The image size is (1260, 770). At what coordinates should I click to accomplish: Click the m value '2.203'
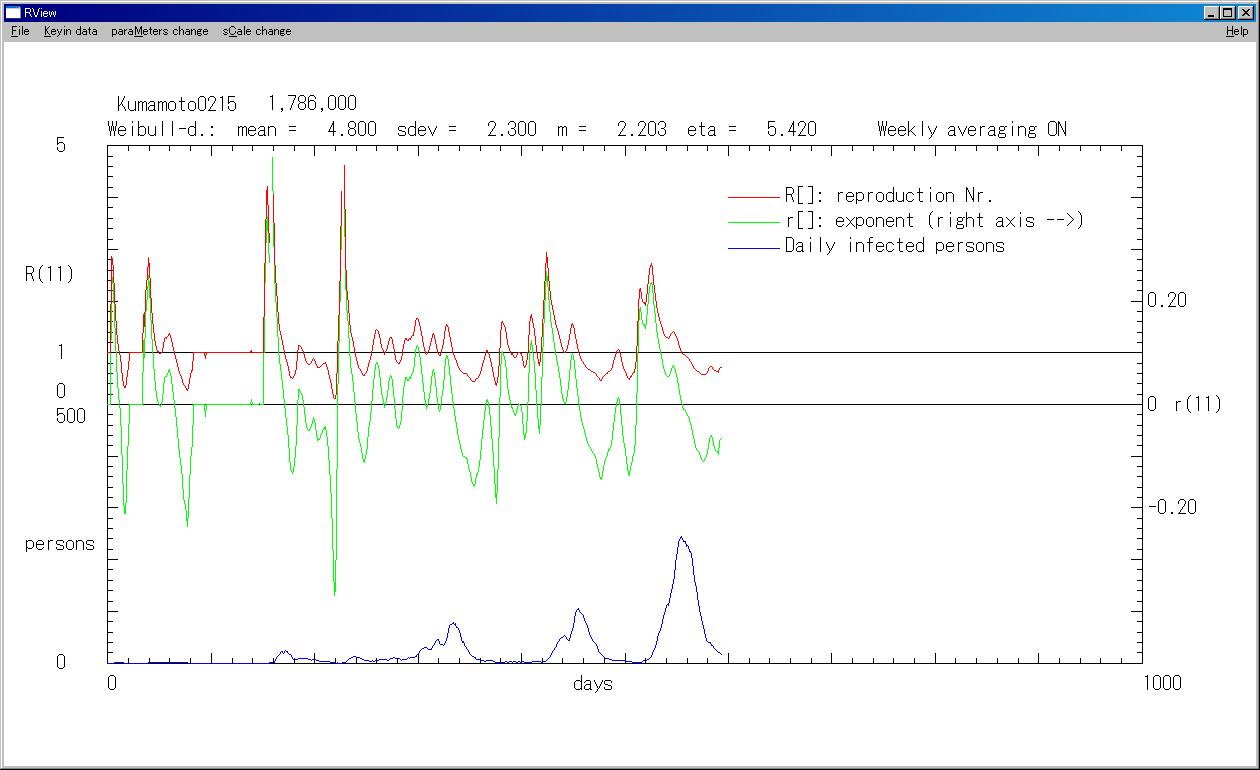click(x=641, y=129)
